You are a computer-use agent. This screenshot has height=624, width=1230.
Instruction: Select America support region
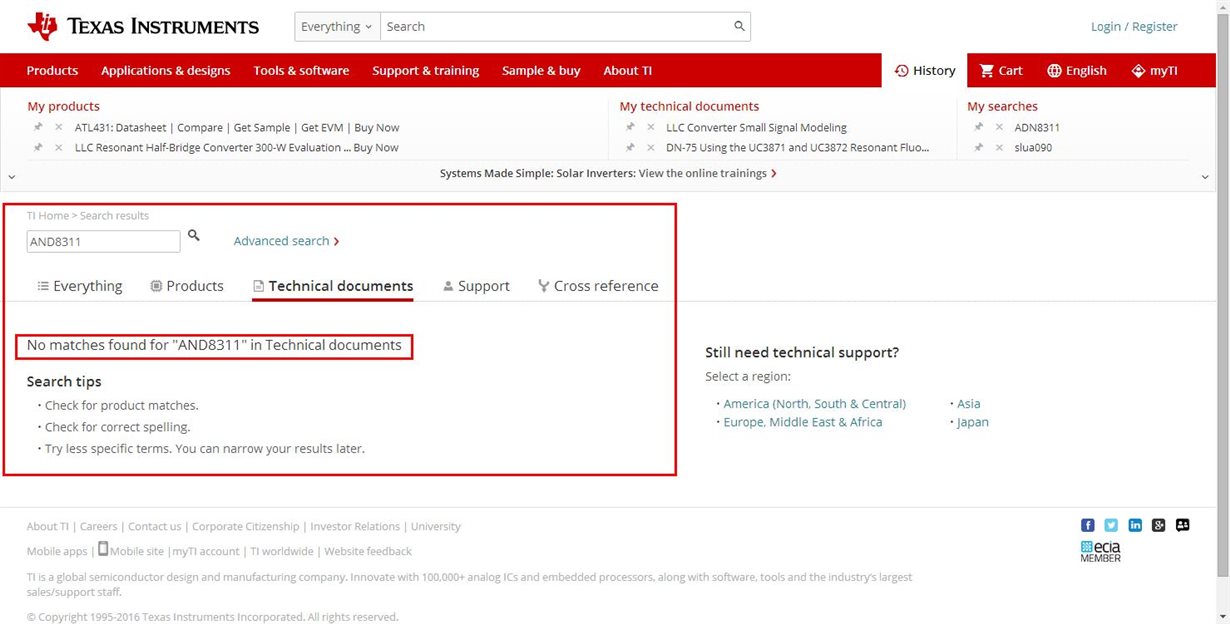point(814,404)
